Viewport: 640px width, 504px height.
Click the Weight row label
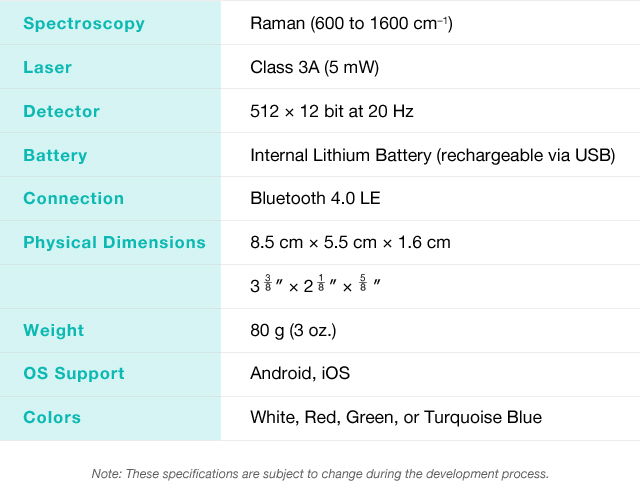[x=54, y=330]
